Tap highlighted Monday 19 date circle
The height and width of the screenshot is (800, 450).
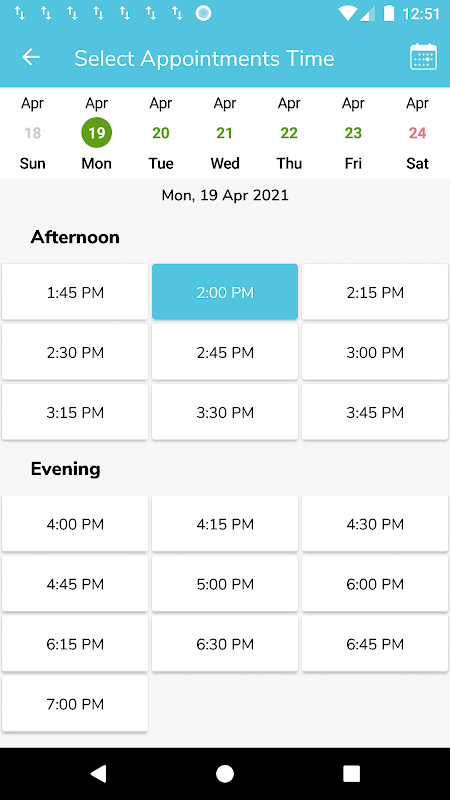point(96,133)
